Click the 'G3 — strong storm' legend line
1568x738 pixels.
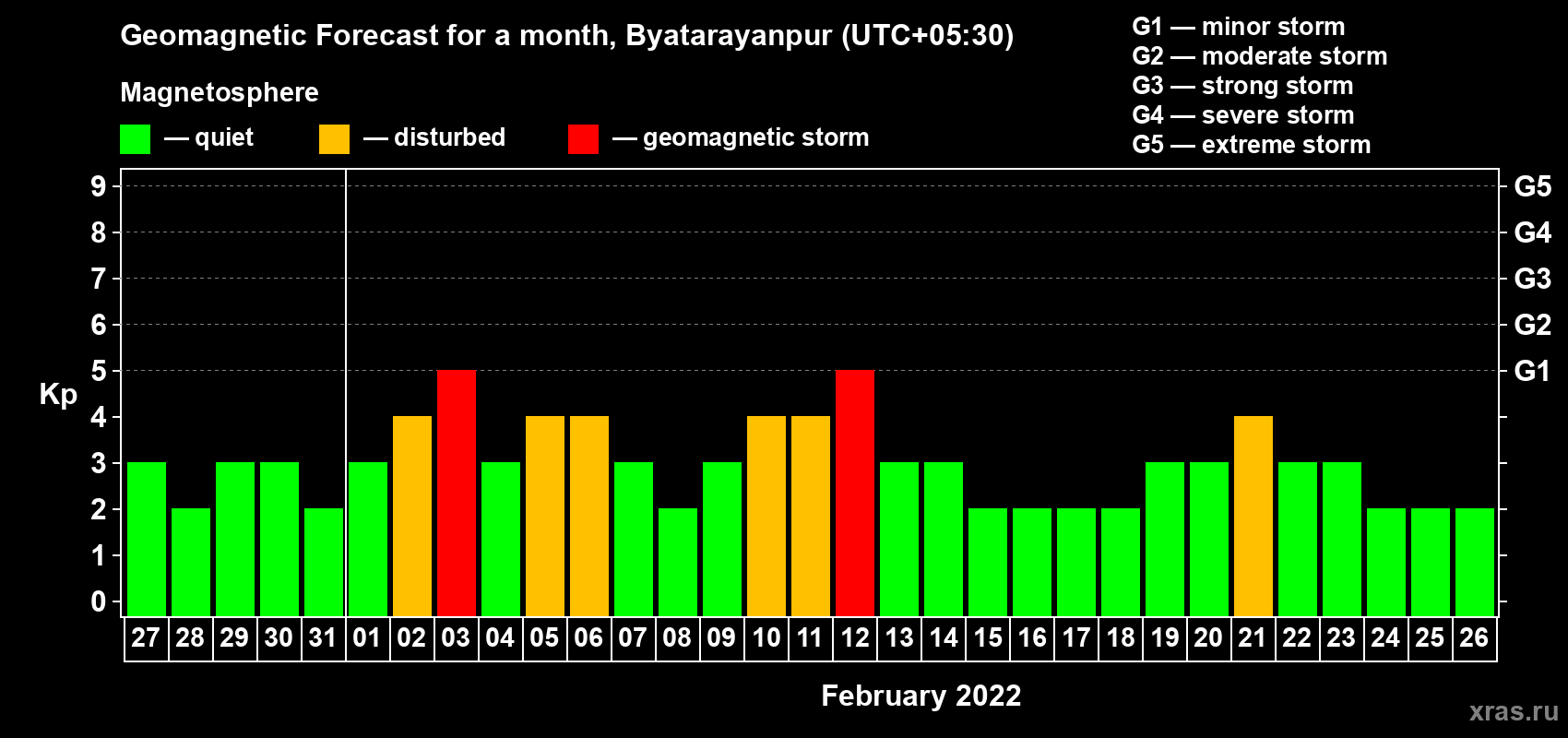tap(1242, 86)
